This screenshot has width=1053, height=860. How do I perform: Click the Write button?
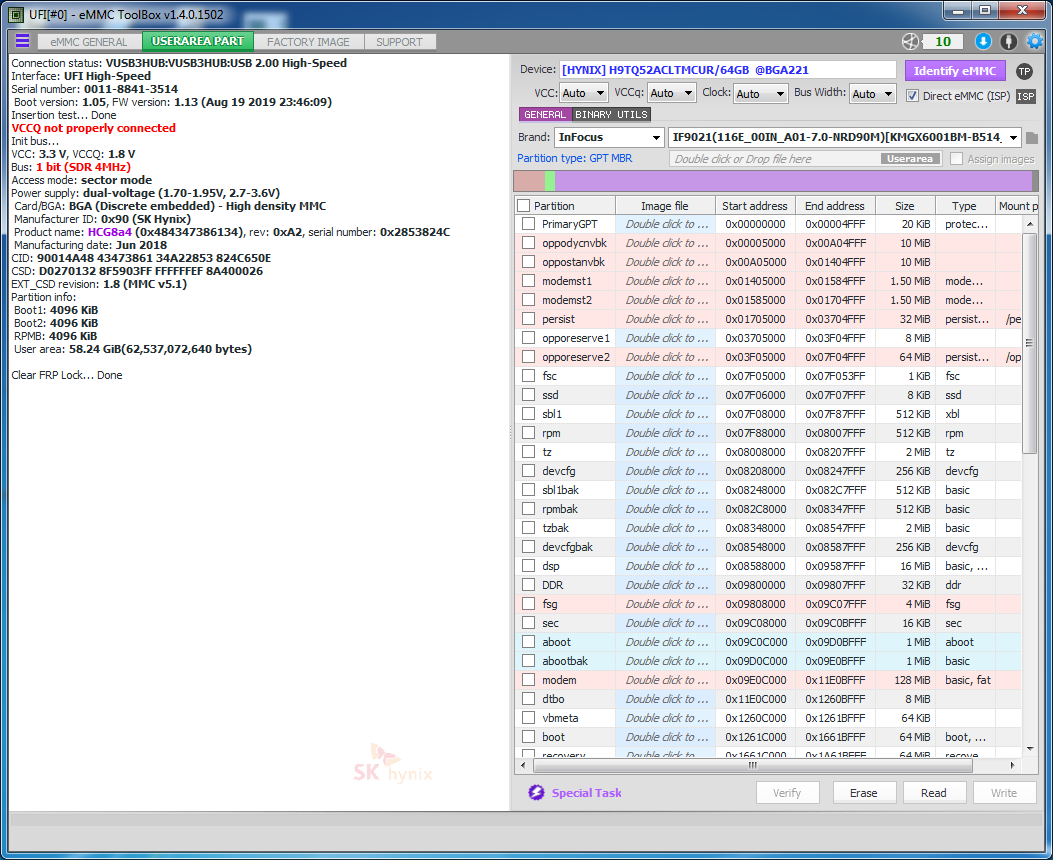(x=1004, y=793)
